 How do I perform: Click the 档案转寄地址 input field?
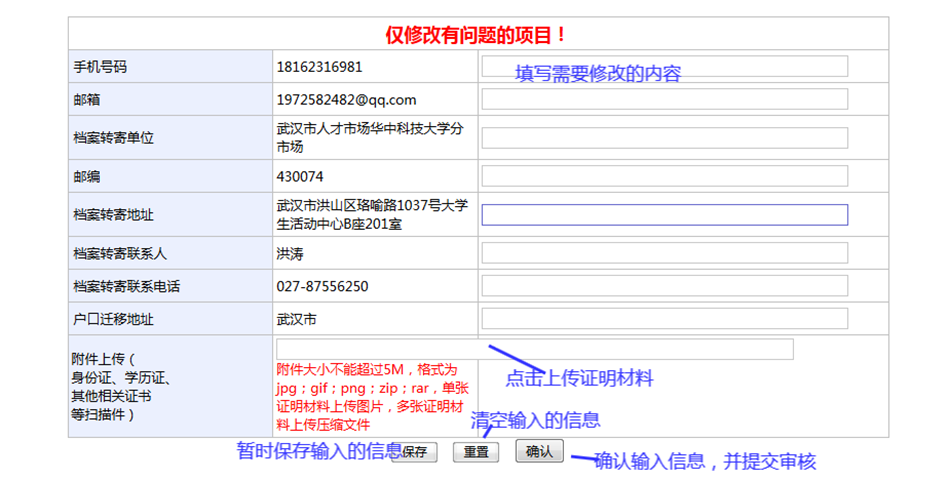coord(664,215)
